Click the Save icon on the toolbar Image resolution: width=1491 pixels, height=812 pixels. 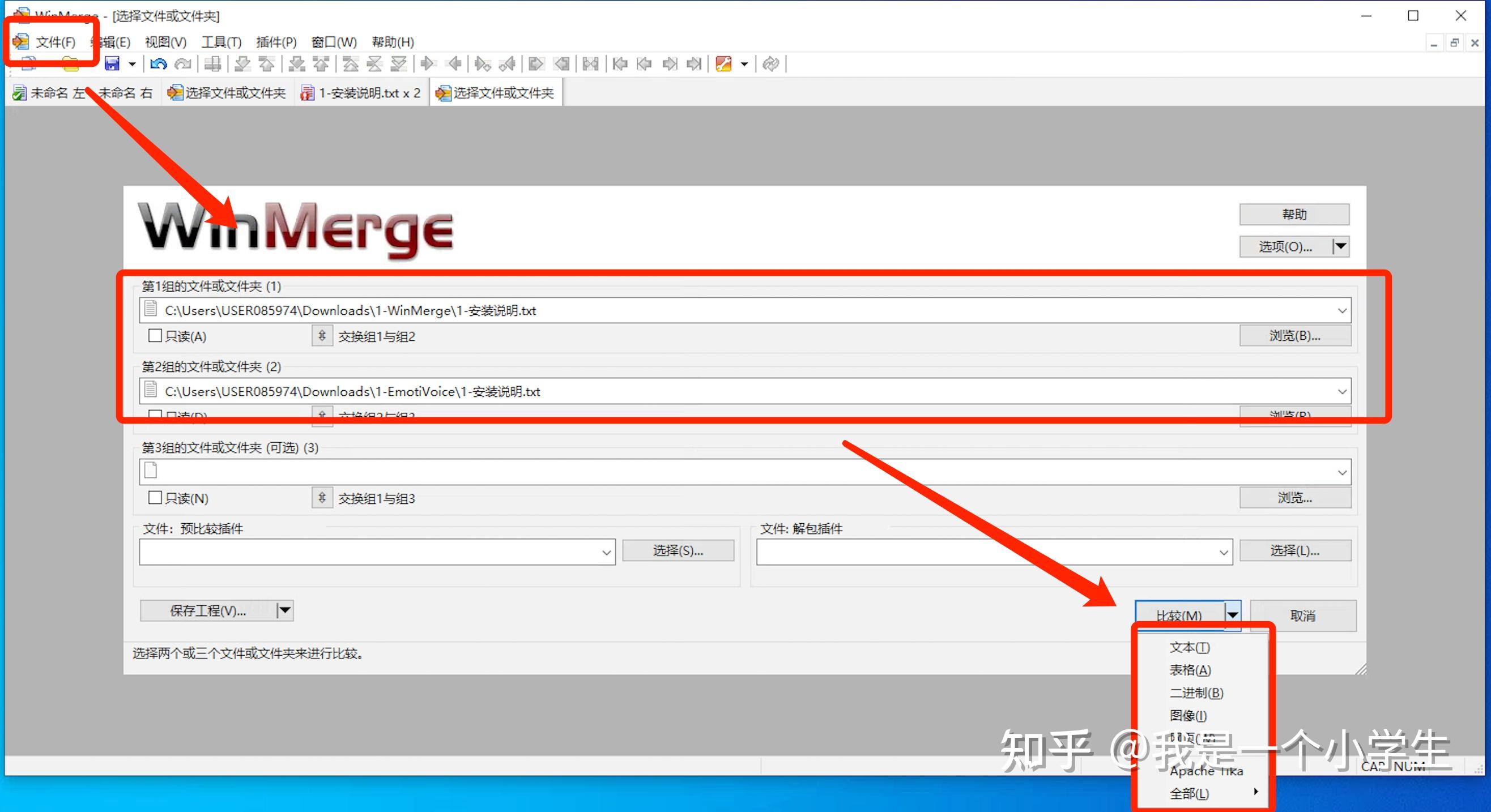point(112,63)
